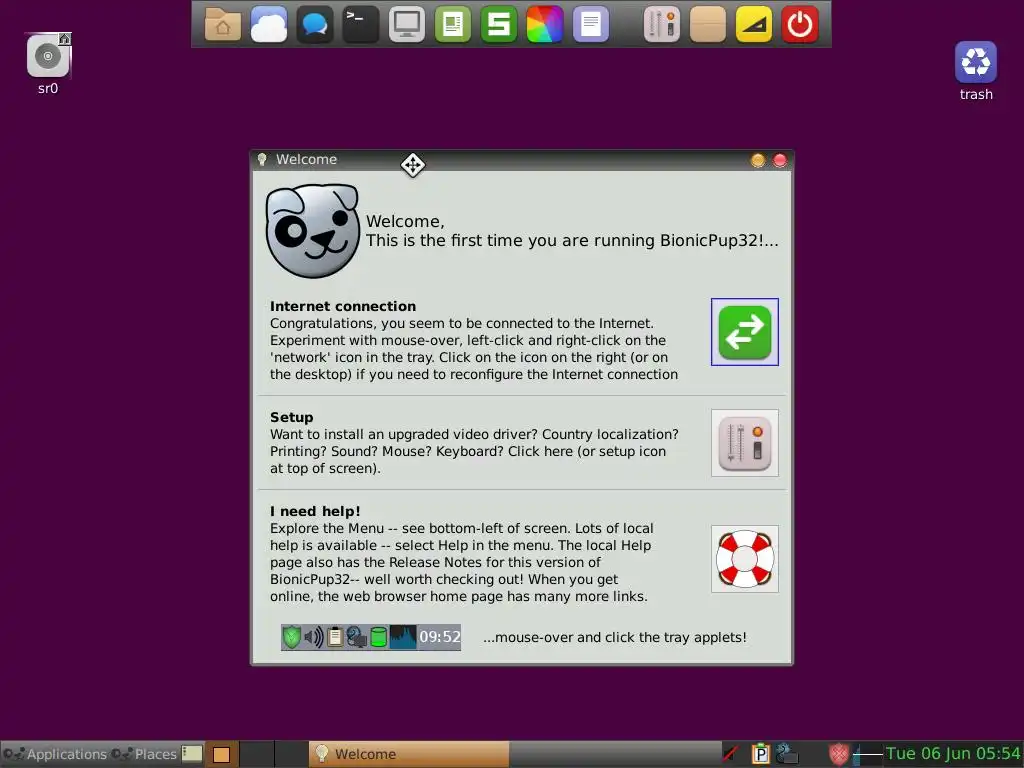Click the show desktop icon beside Places

[192, 754]
